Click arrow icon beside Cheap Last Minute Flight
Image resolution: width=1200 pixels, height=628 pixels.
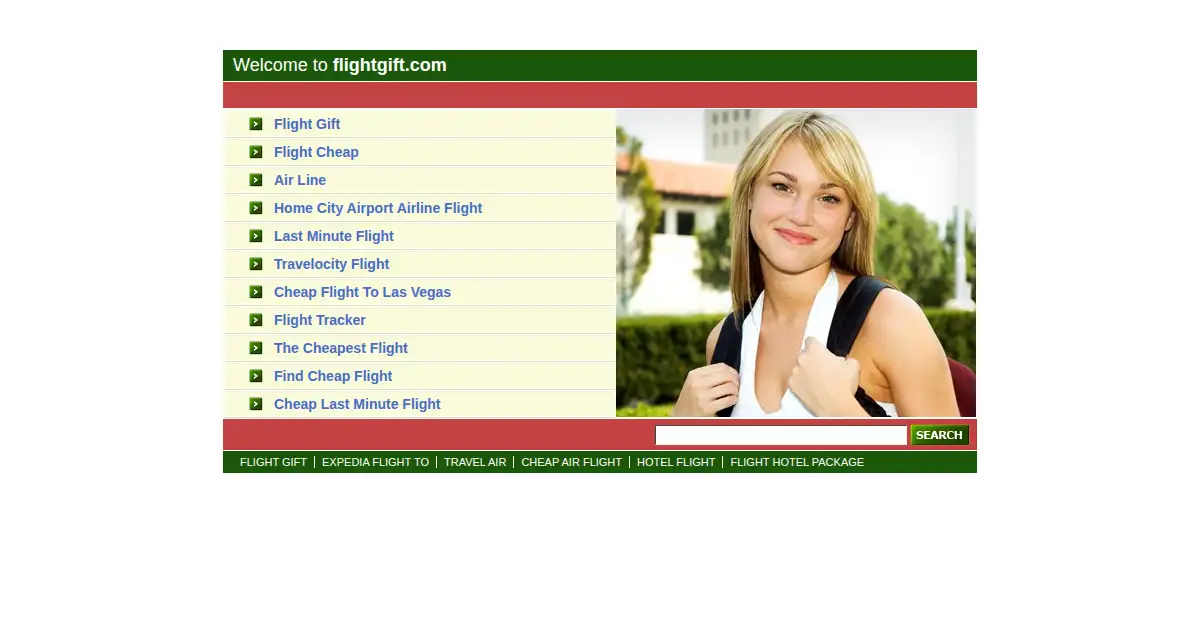tap(256, 404)
